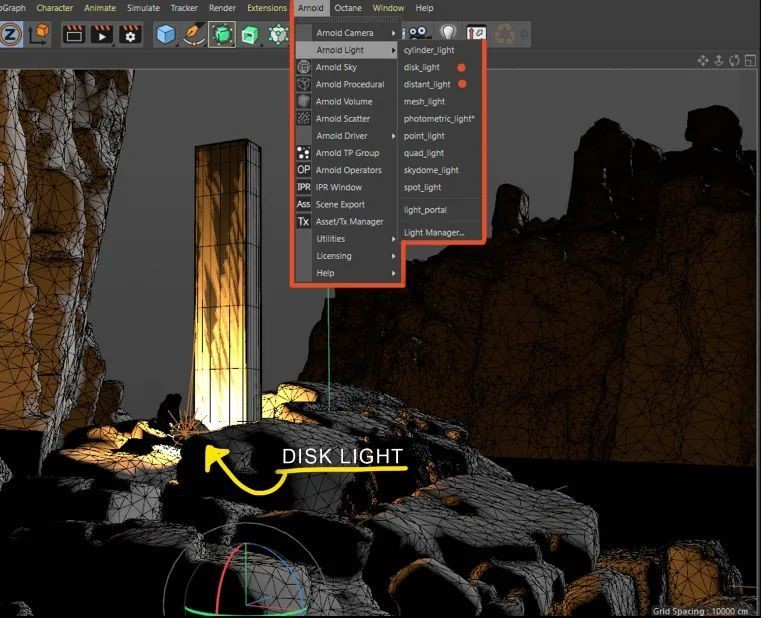Click the Cloner MoGraph icon
This screenshot has height=618, width=761.
tap(278, 34)
